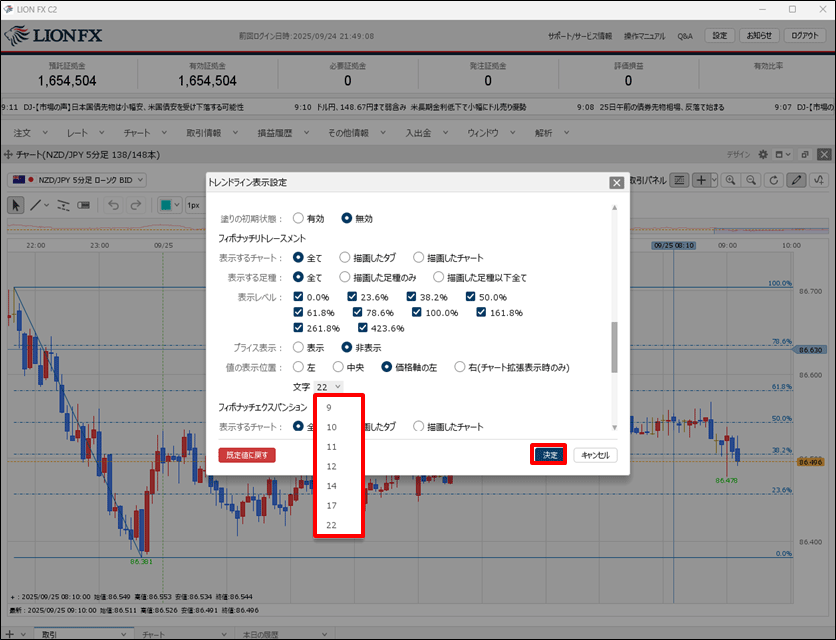Toggle the pencil drawing mode icon
Image resolution: width=836 pixels, height=640 pixels.
pos(797,180)
